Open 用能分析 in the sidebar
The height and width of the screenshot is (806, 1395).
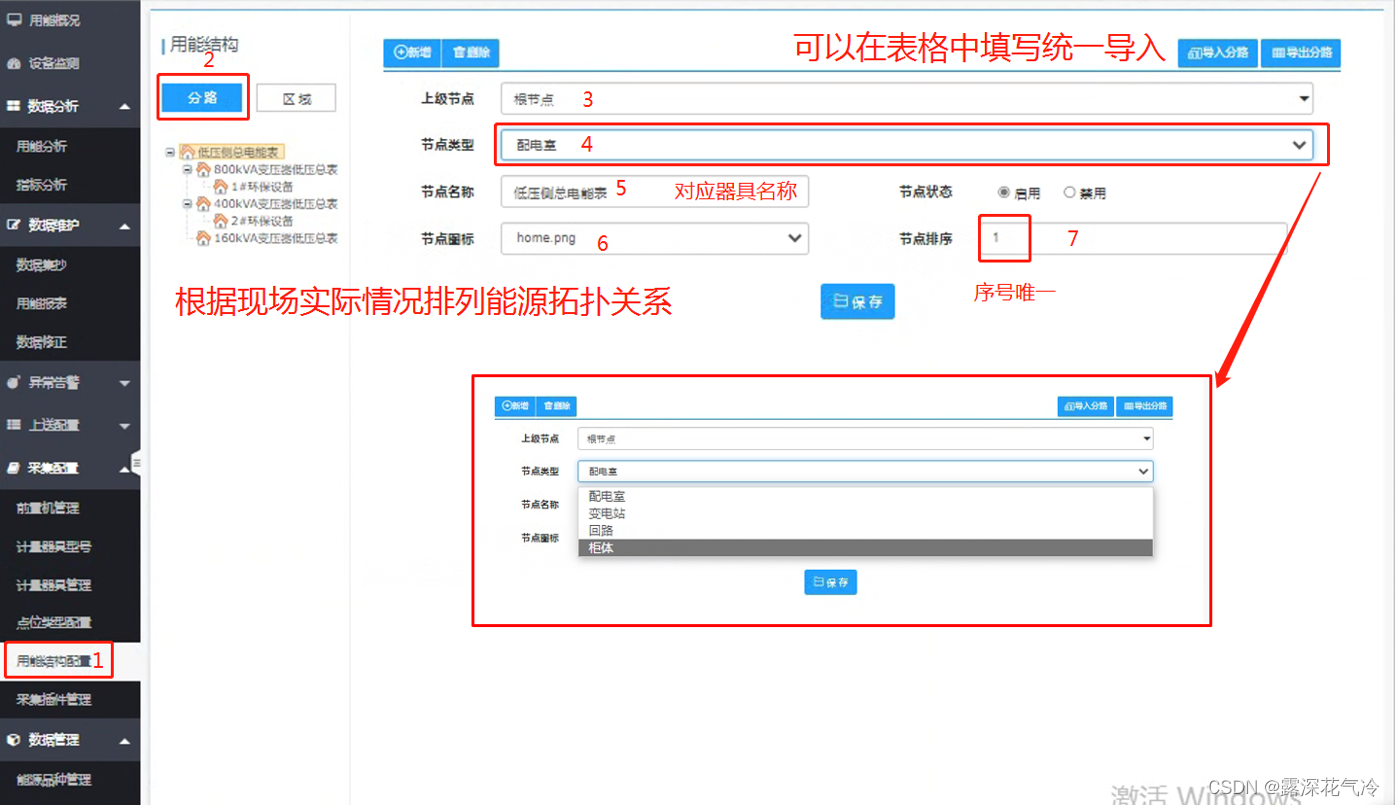point(42,147)
